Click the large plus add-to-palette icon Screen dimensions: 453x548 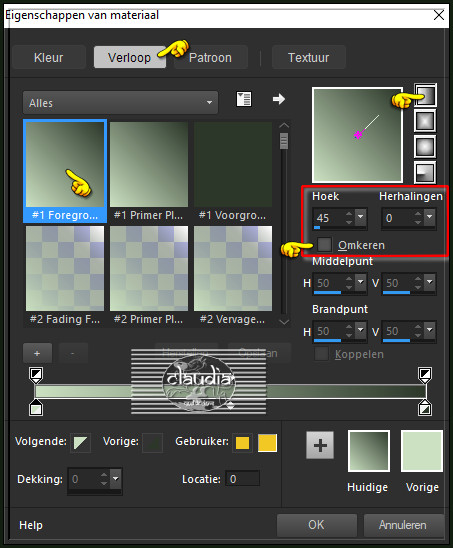pos(320,445)
